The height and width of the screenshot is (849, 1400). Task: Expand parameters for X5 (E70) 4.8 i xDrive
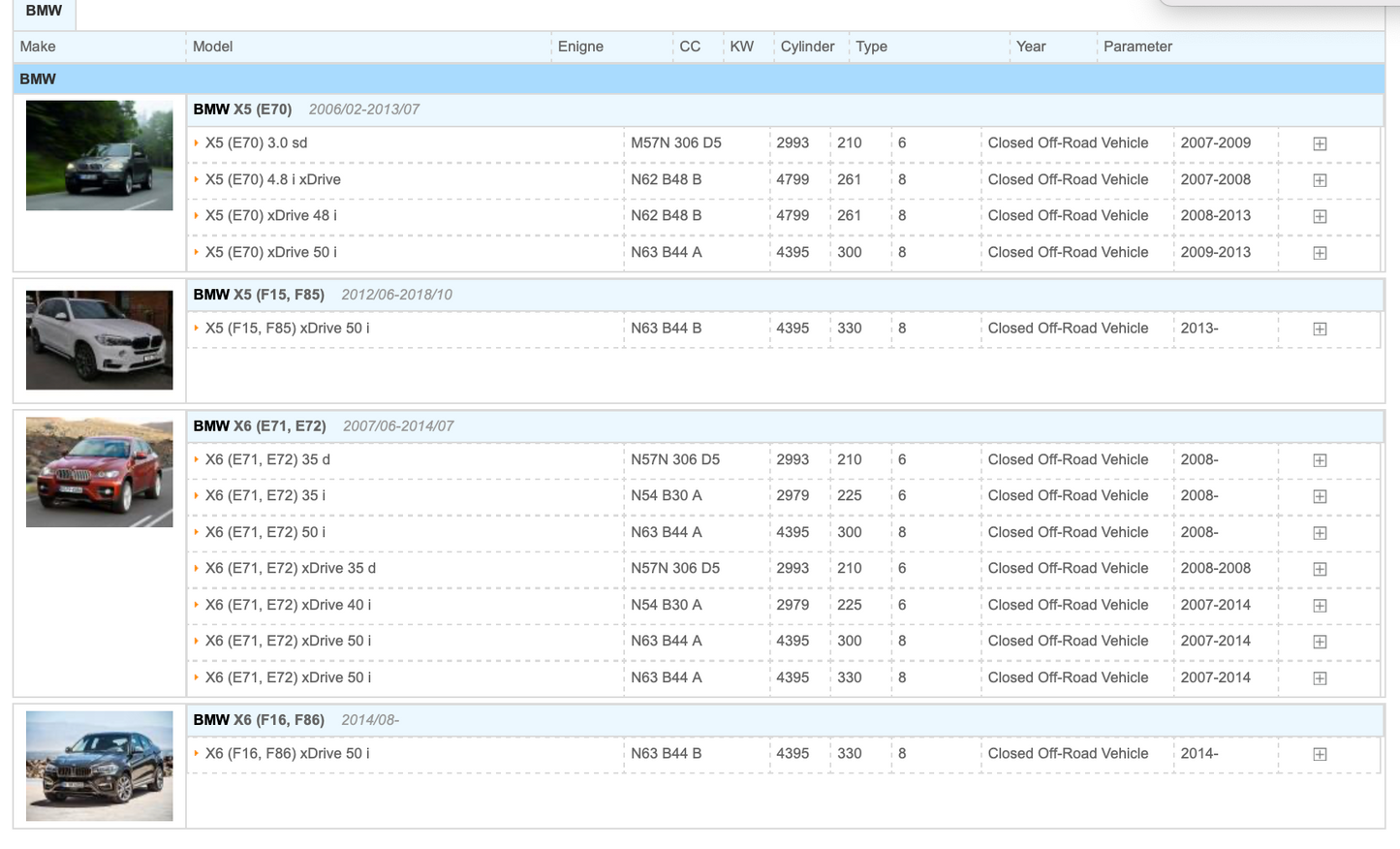tap(1320, 180)
